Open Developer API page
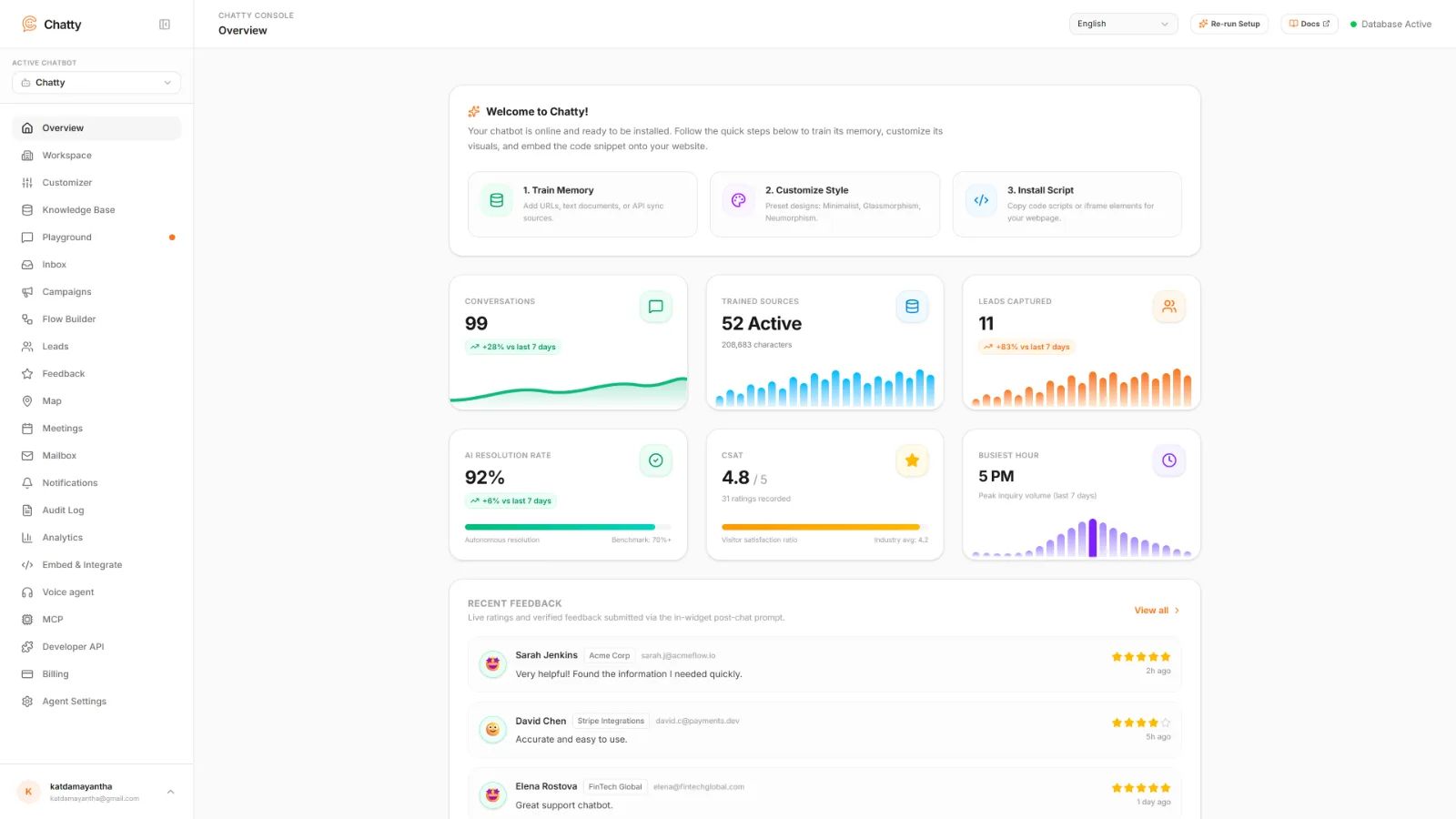Screen dimensions: 1456x819 coord(96,647)
